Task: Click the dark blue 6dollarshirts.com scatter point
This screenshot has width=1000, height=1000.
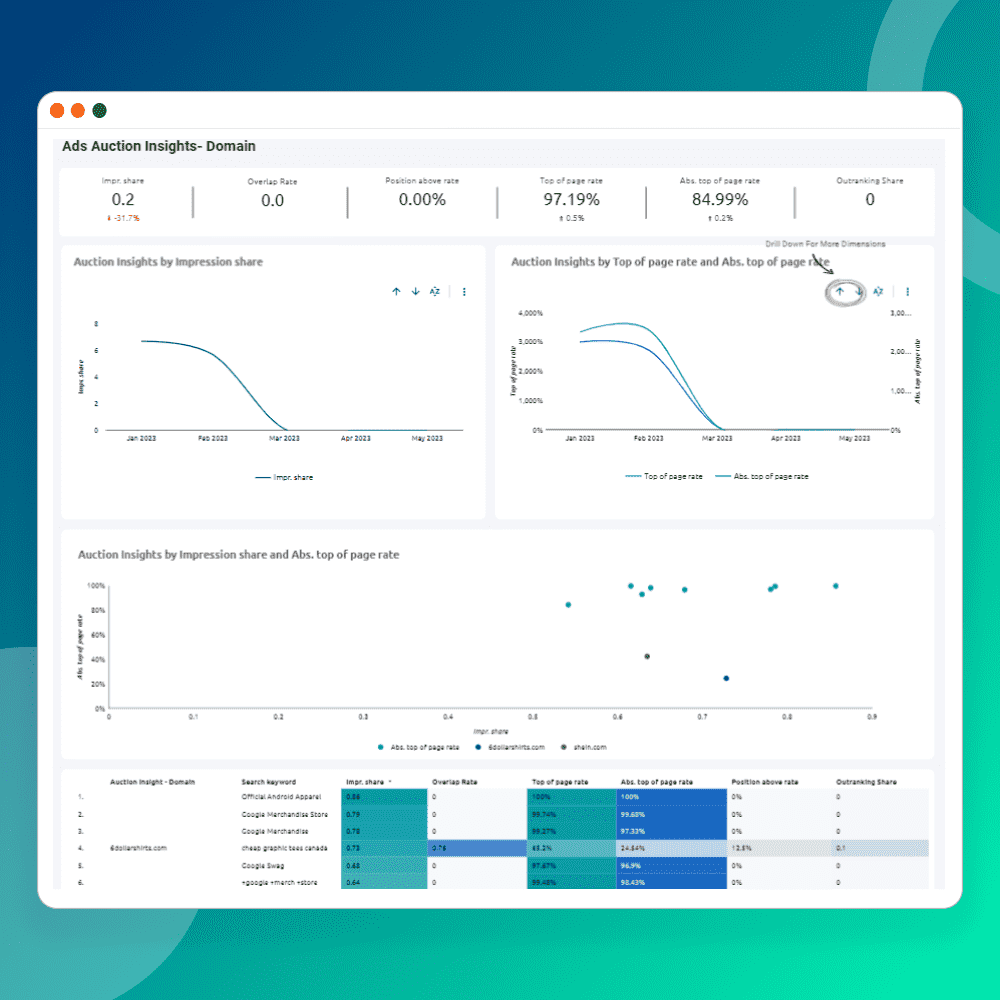Action: [726, 678]
